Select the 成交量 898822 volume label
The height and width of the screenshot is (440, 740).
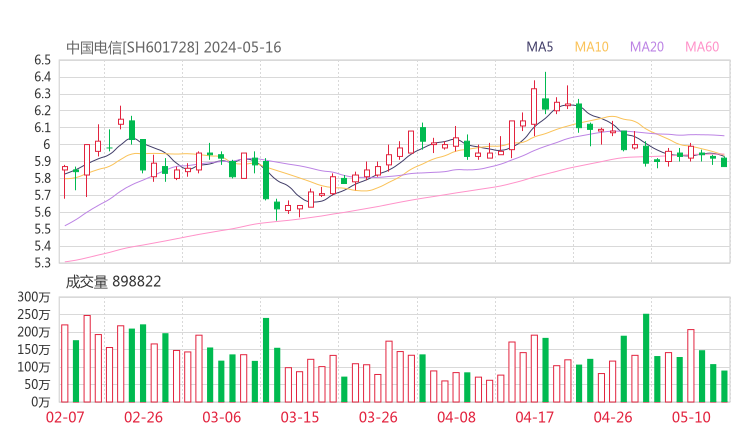pos(113,282)
